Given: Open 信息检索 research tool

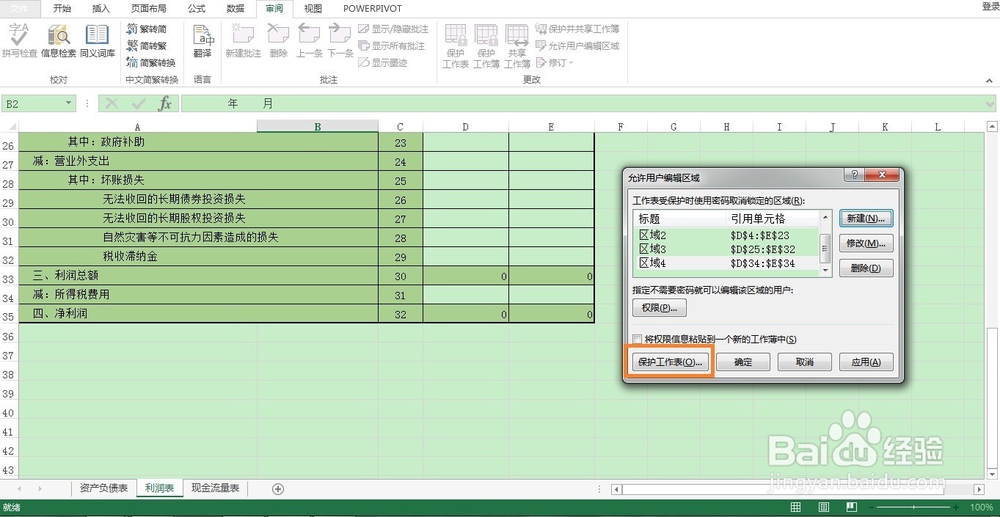Looking at the screenshot, I should pos(59,41).
